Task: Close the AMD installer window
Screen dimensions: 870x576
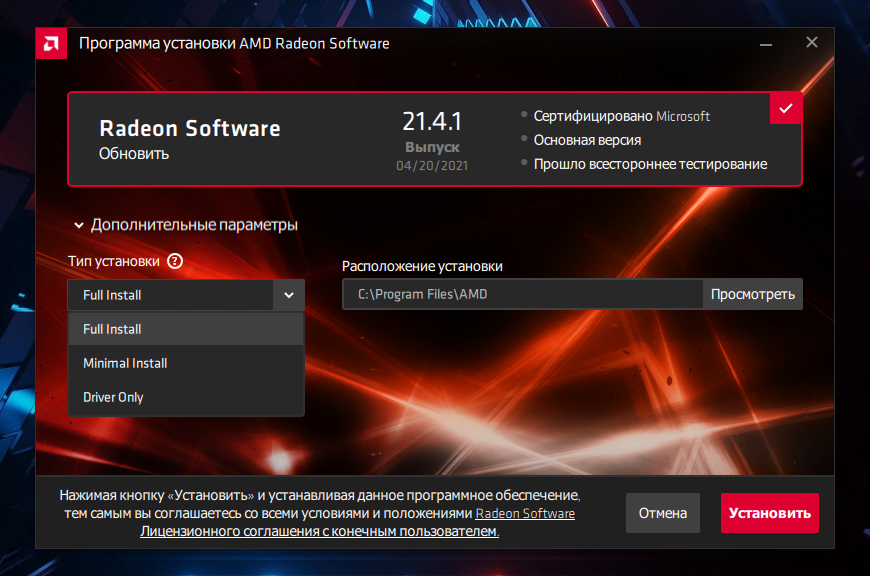Action: pyautogui.click(x=812, y=43)
